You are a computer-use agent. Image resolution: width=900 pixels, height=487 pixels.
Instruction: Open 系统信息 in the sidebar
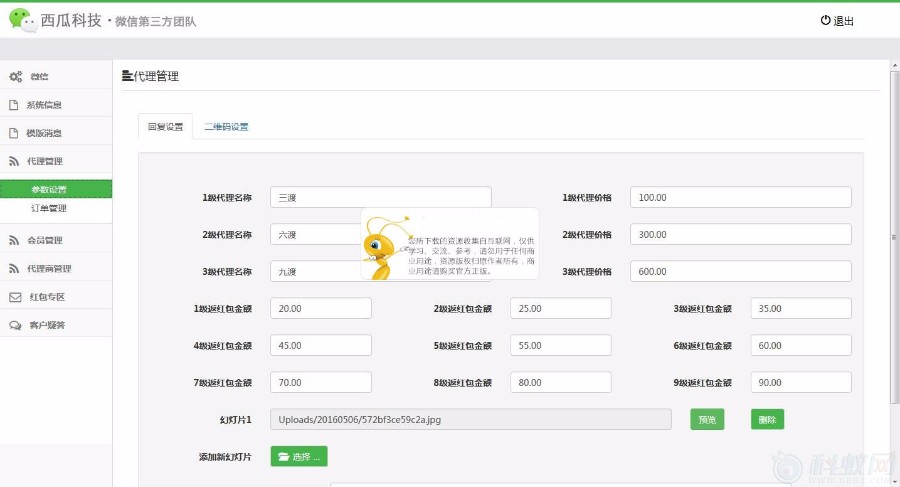(x=56, y=105)
